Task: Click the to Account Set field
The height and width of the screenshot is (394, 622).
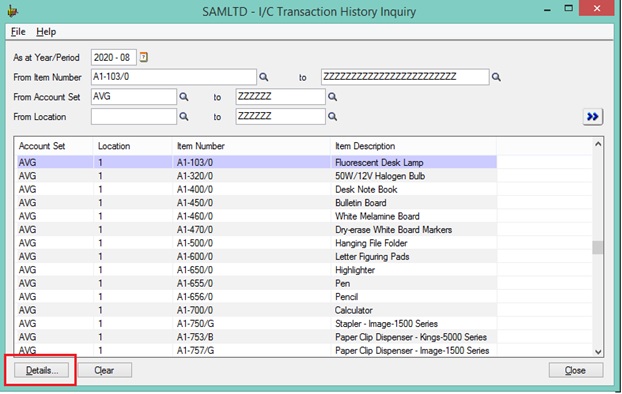Action: 280,96
